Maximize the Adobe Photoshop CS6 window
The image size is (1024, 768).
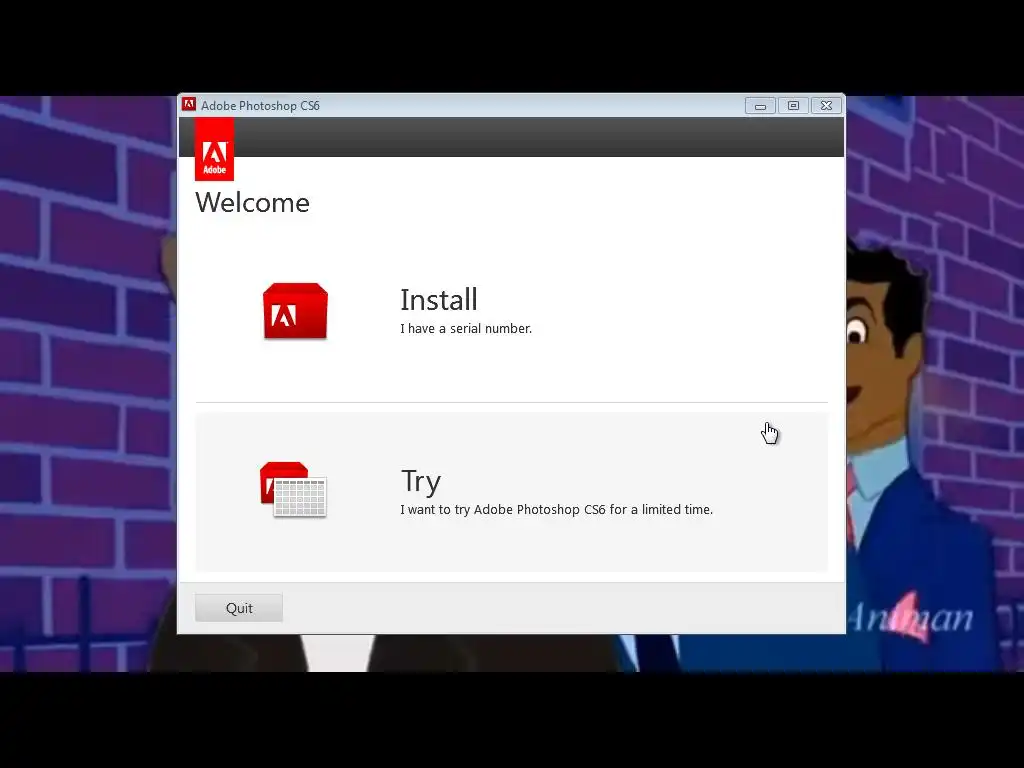[793, 106]
